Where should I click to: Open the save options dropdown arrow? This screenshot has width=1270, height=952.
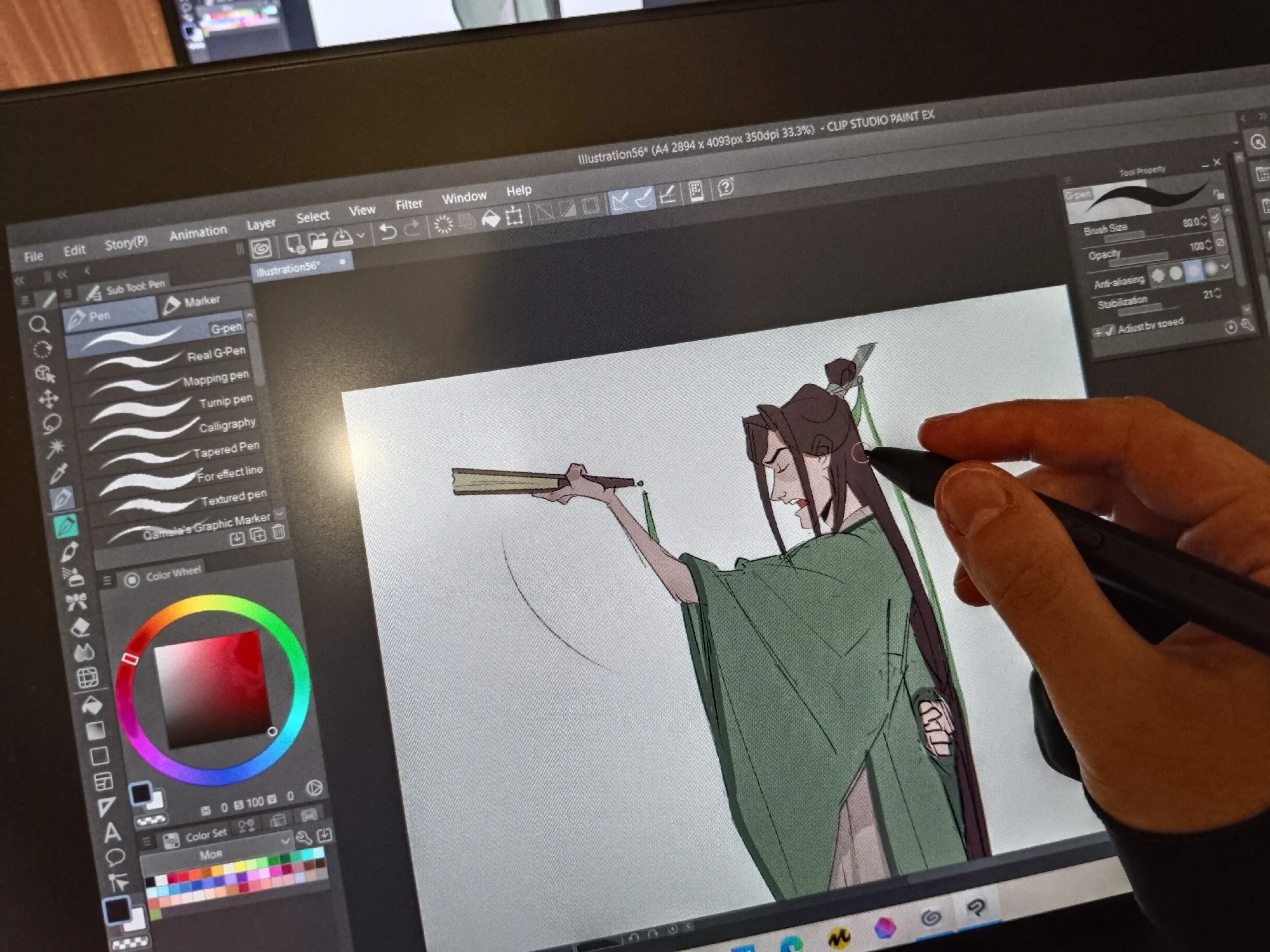[x=361, y=235]
